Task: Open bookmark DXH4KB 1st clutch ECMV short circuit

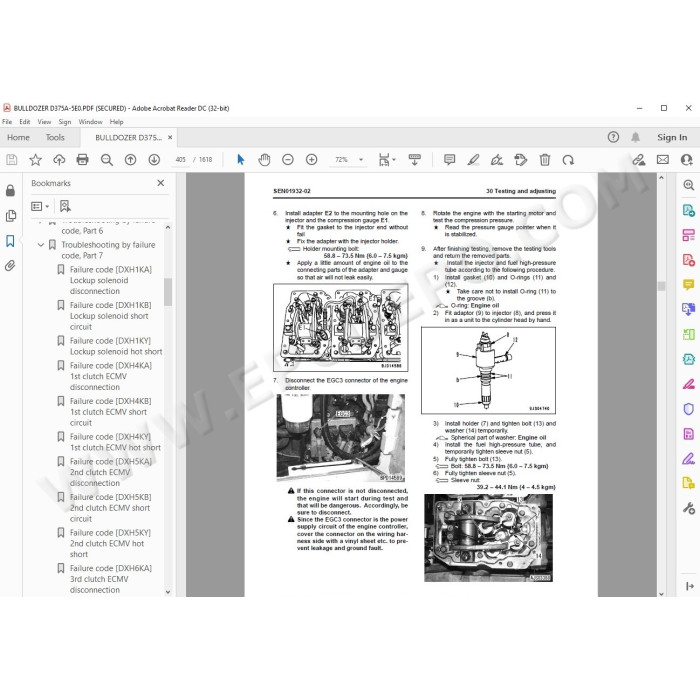Action: (110, 412)
